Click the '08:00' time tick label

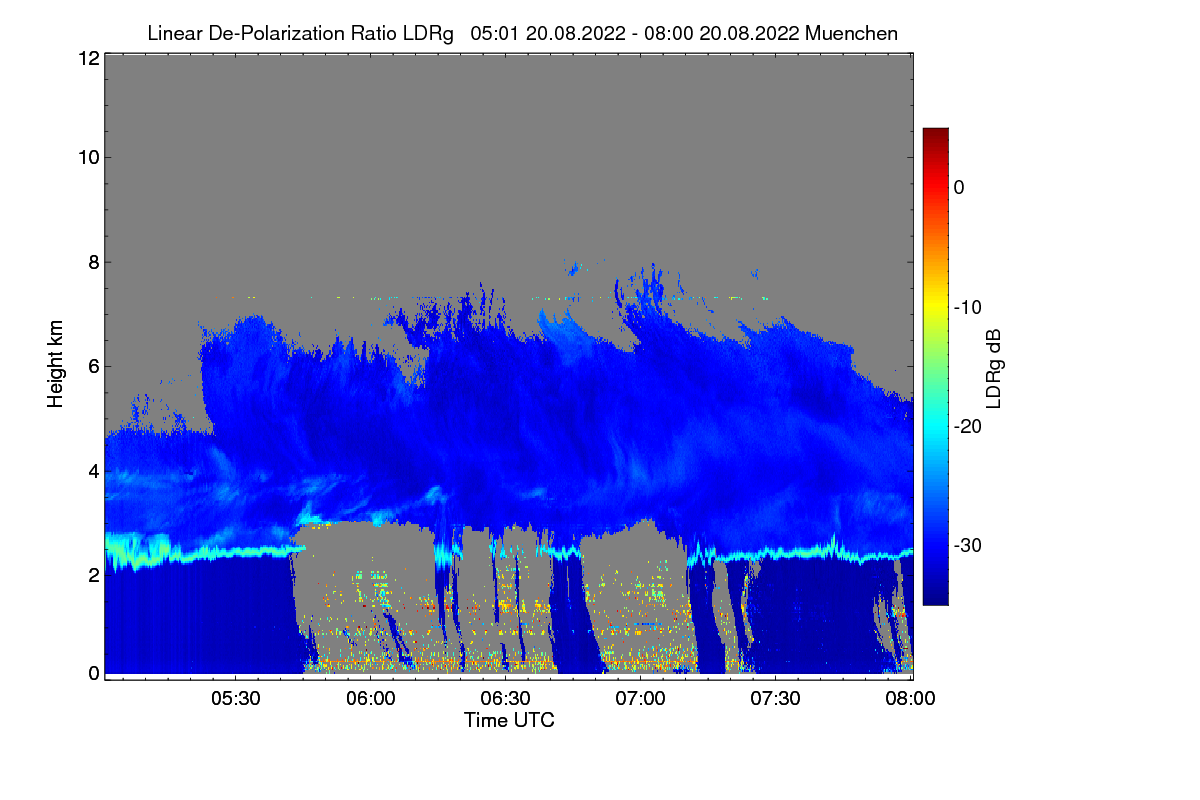[x=910, y=698]
